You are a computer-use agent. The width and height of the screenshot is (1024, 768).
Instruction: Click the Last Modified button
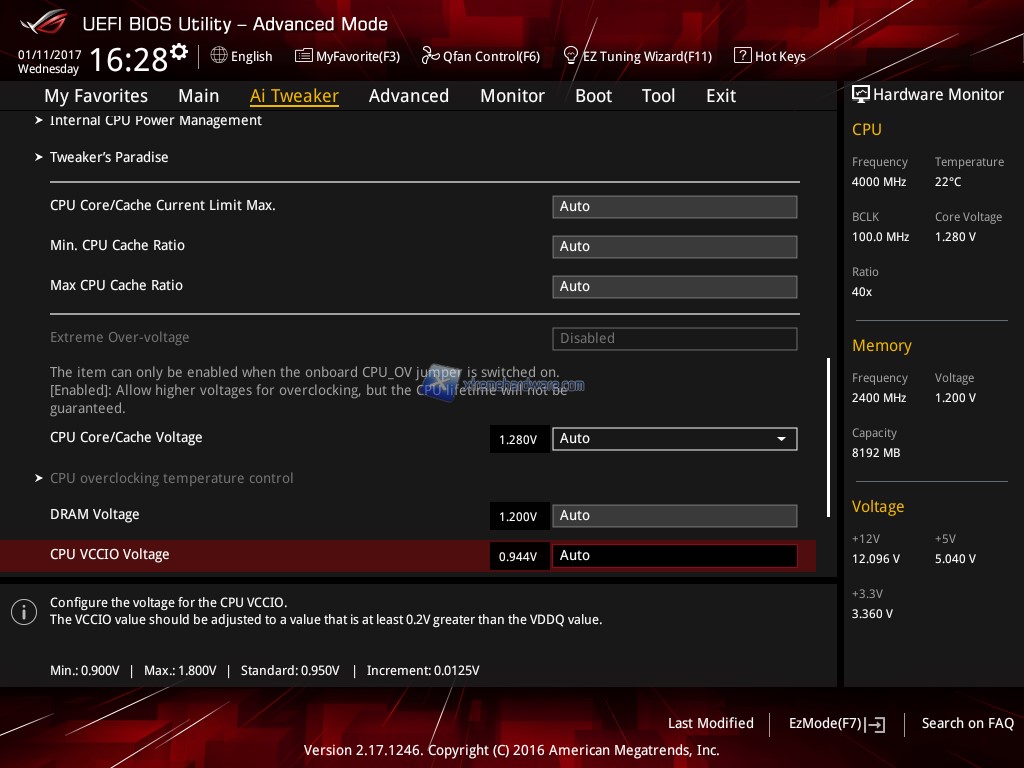(x=710, y=724)
